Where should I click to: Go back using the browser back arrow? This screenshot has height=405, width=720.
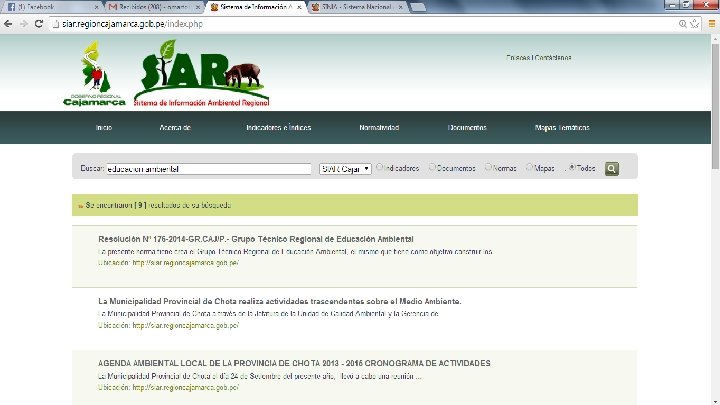coord(8,24)
